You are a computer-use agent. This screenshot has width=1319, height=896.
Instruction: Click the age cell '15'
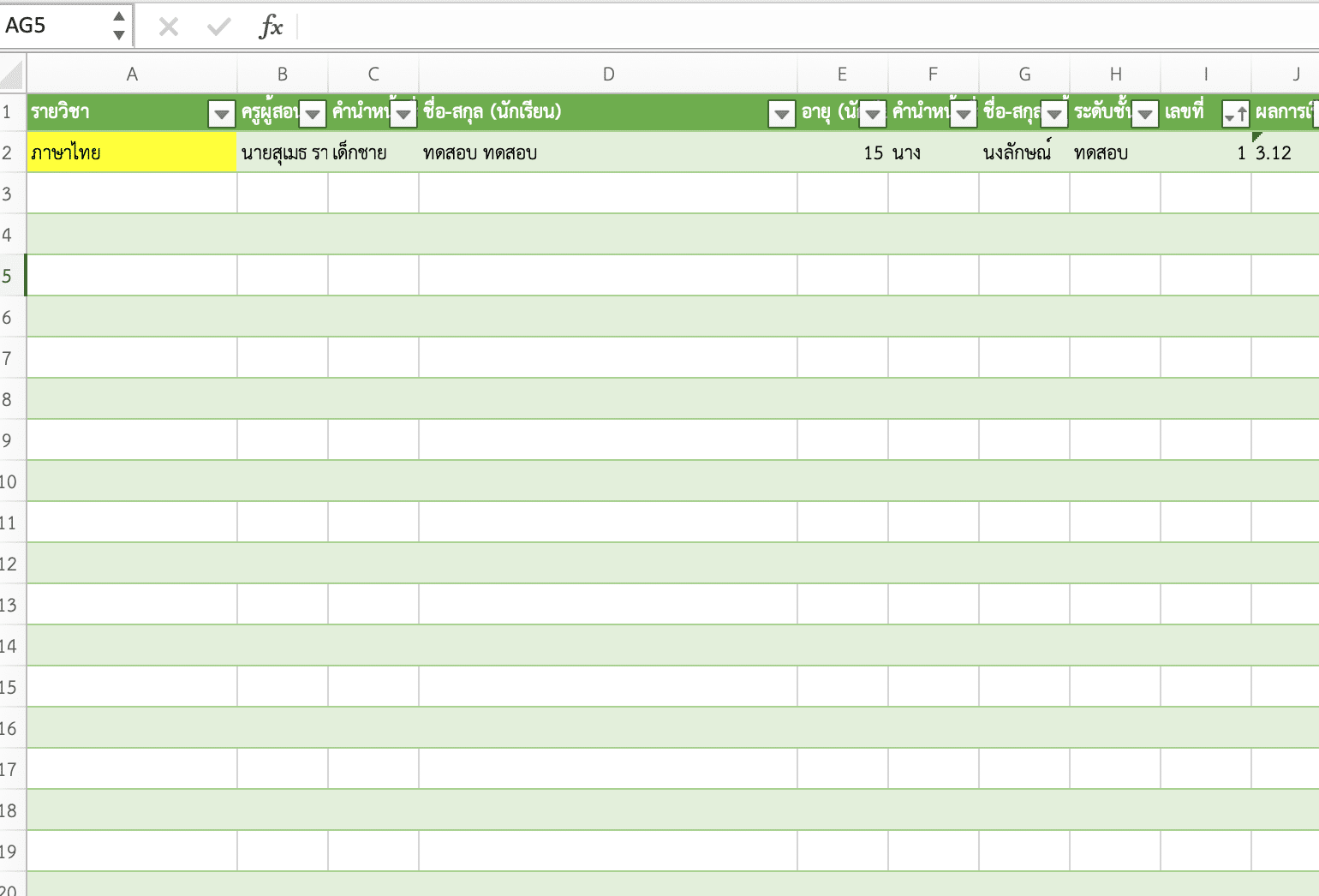coord(843,152)
